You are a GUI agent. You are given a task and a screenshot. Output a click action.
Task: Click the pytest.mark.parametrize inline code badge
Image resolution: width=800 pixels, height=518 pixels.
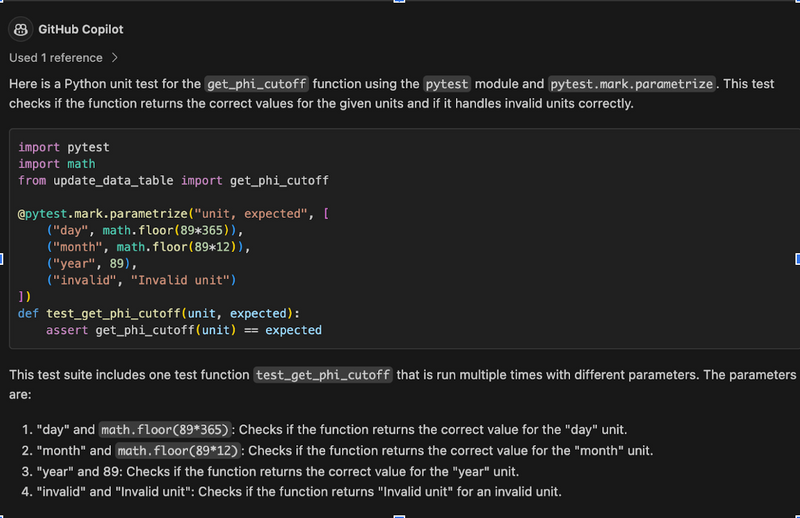click(x=631, y=84)
